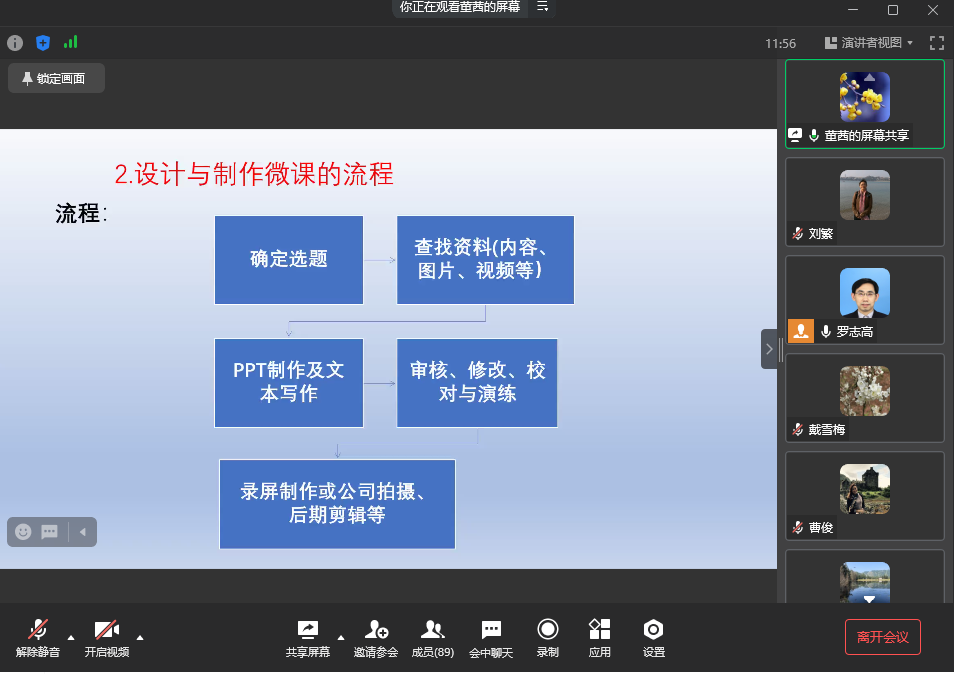Invite participants with 邀请参会

point(376,637)
